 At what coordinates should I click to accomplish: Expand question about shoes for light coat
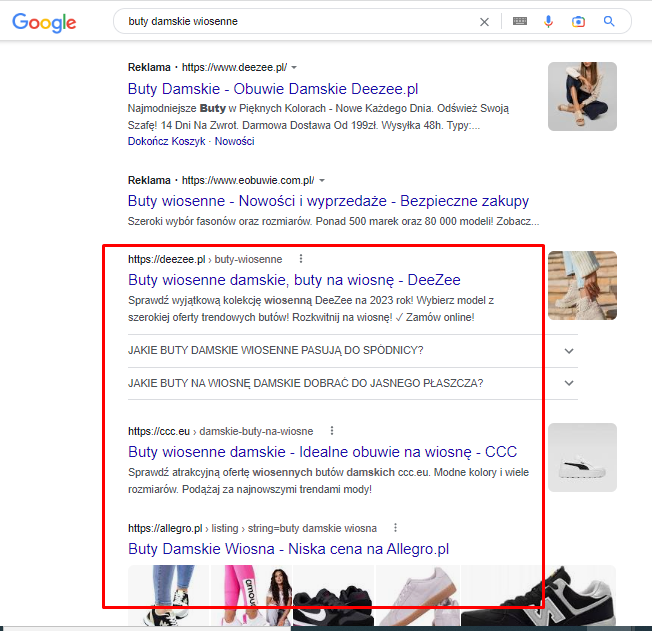pyautogui.click(x=353, y=383)
